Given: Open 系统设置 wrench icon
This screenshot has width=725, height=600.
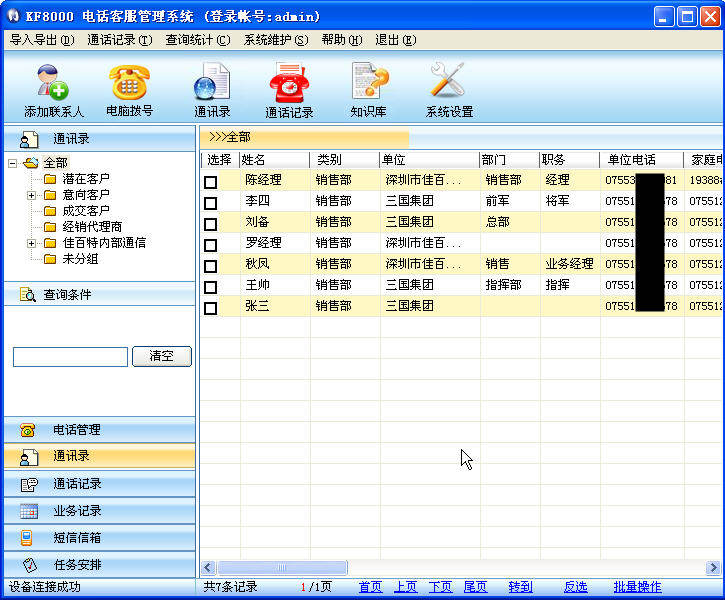Looking at the screenshot, I should pos(449,91).
